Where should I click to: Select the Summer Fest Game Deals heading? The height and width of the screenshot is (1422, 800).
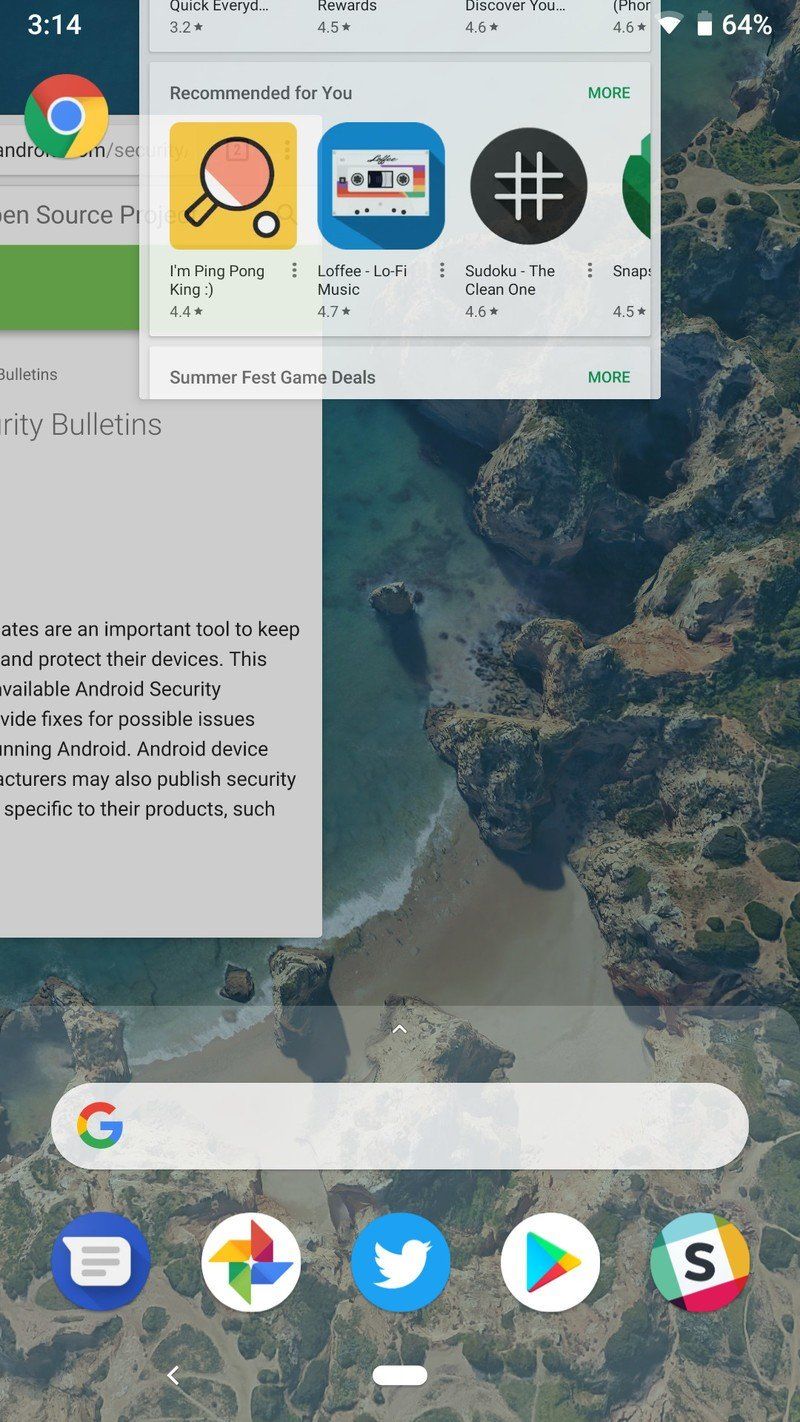coord(272,377)
